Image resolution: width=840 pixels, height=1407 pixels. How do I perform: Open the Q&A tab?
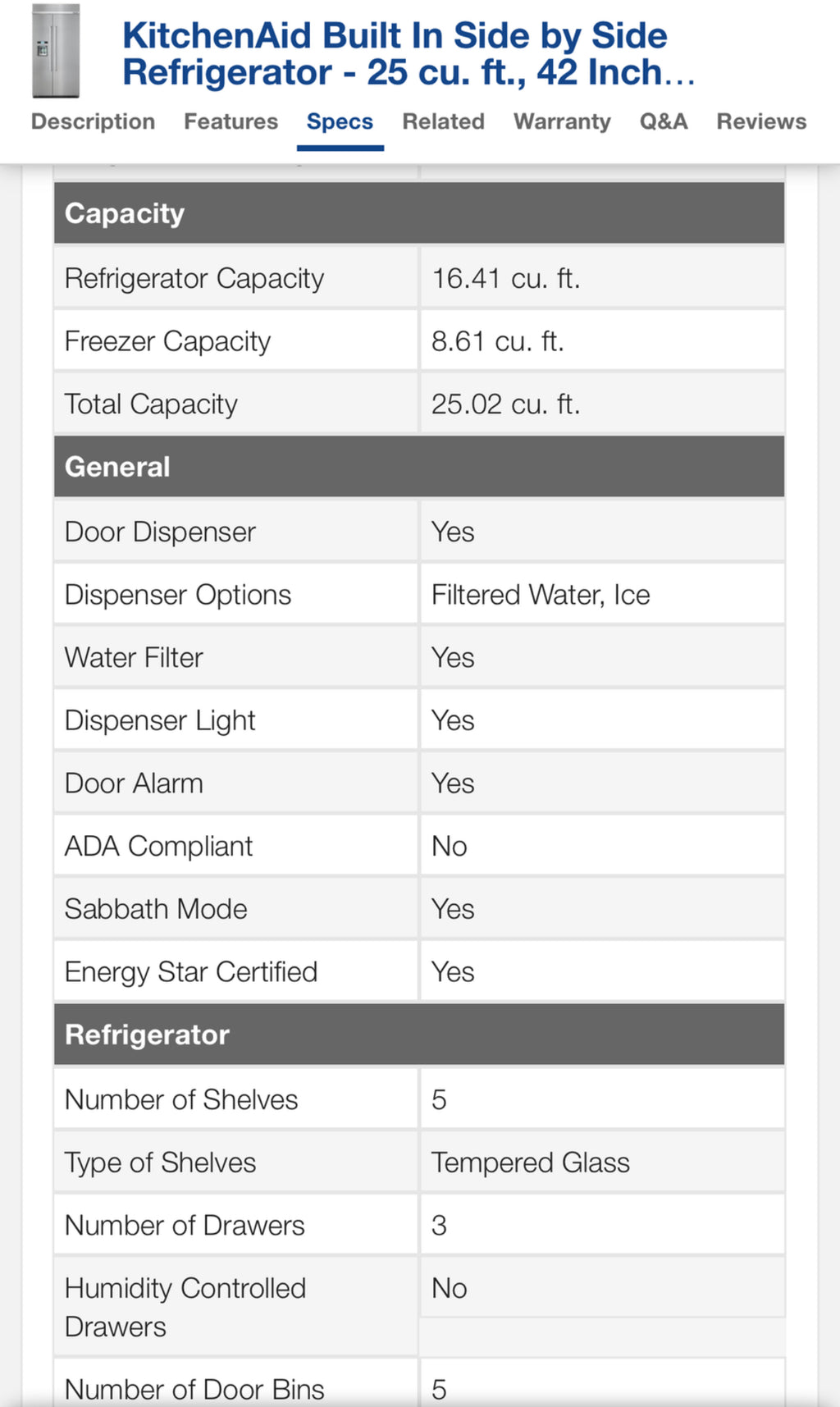pyautogui.click(x=664, y=121)
